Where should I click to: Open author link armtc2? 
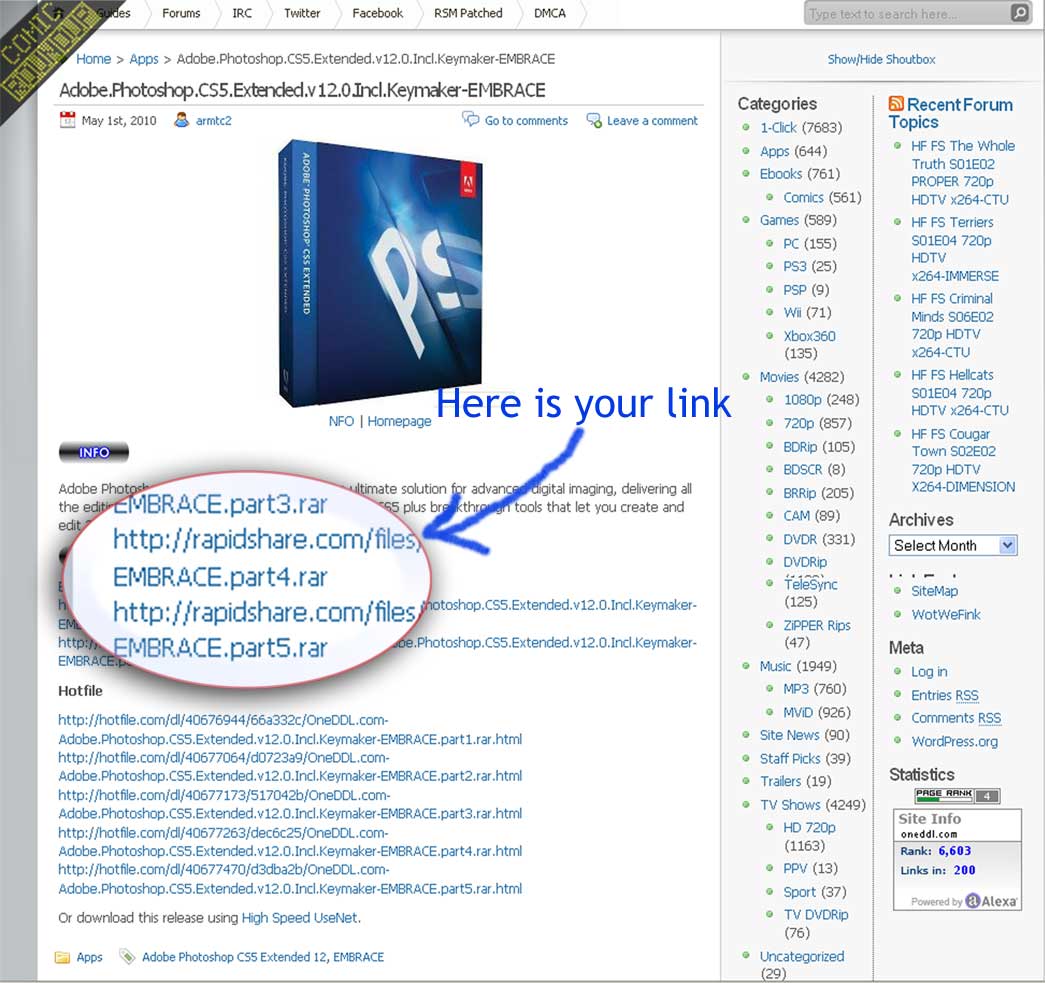coord(214,121)
